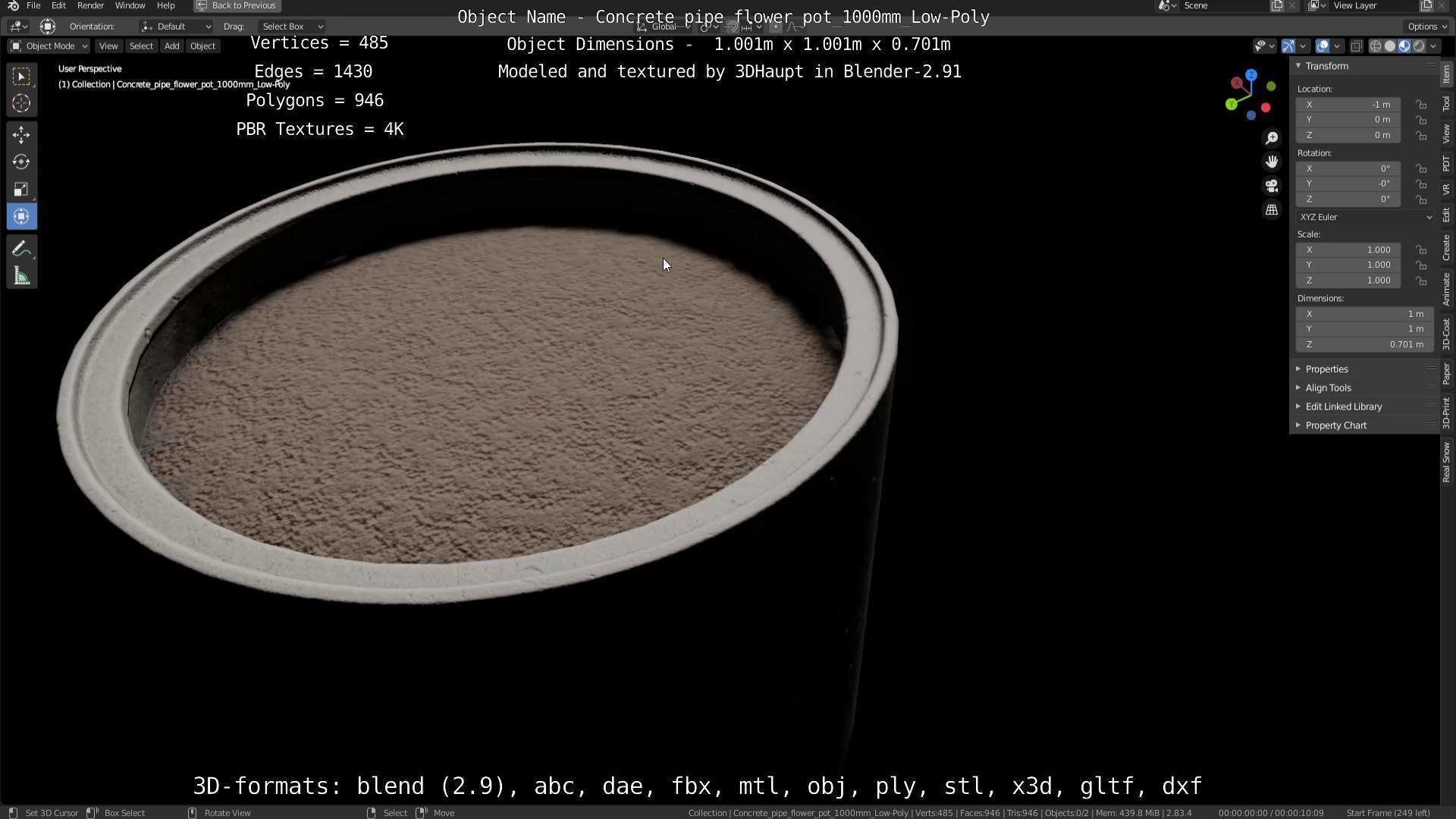Click the Y axis on navigation gizmo

click(x=1232, y=104)
